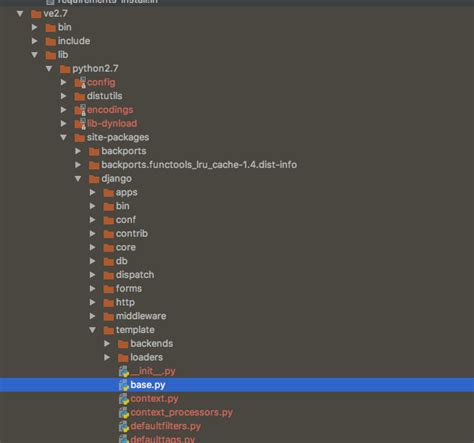Expand the forms folder arrow
Image resolution: width=474 pixels, height=443 pixels.
[x=93, y=289]
